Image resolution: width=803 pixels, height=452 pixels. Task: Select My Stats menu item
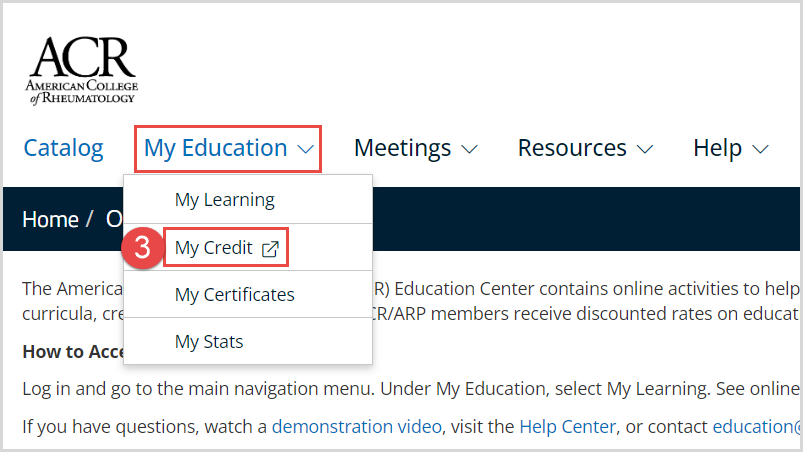pyautogui.click(x=209, y=342)
